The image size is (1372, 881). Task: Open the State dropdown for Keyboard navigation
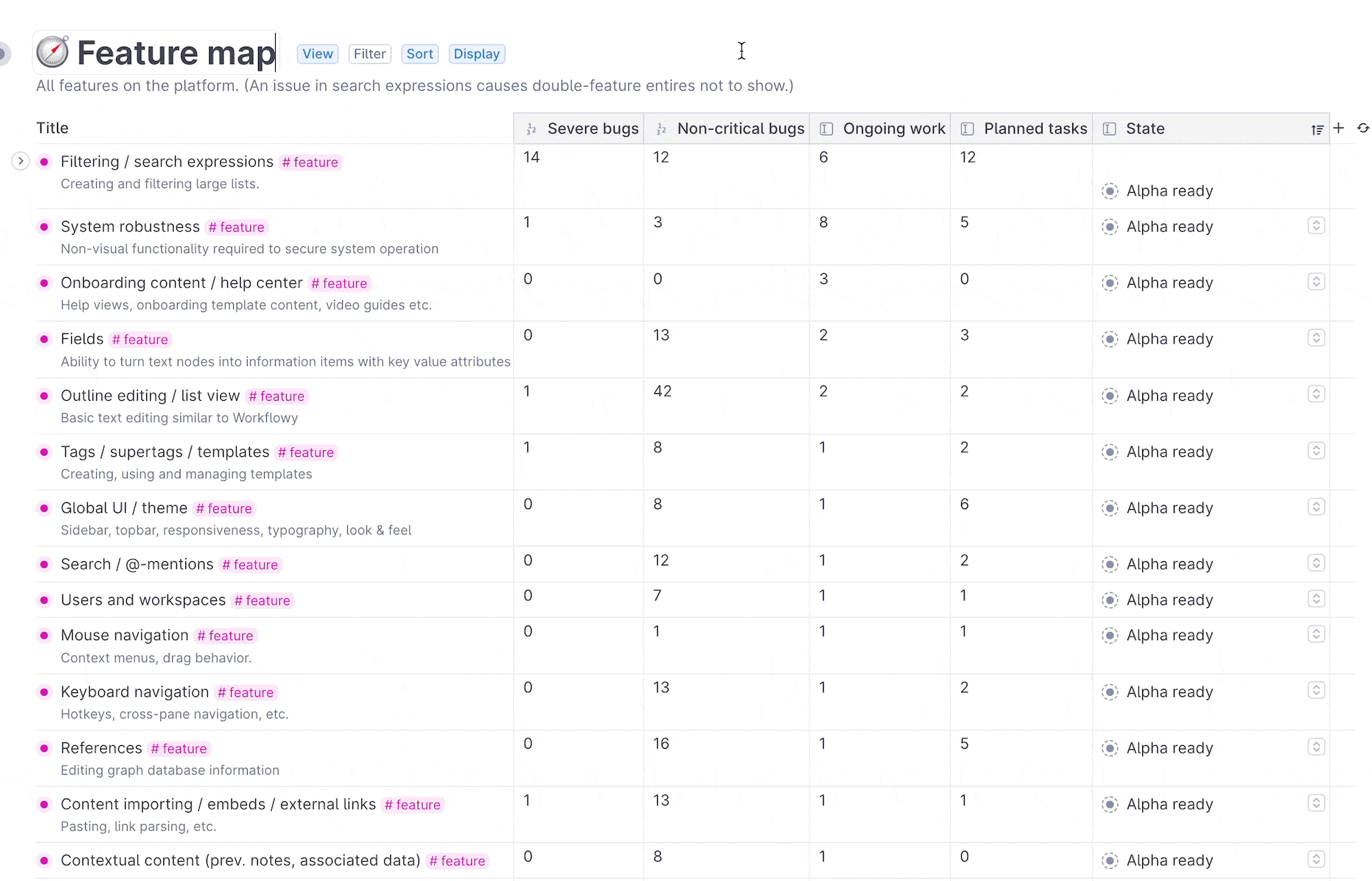[x=1316, y=690]
